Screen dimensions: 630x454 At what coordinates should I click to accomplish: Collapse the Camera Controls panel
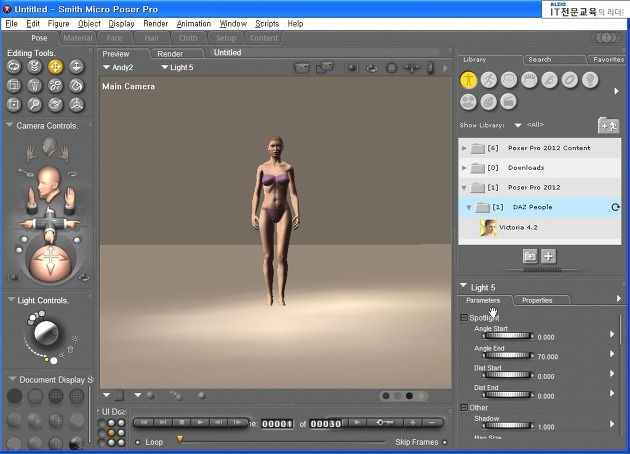click(x=10, y=125)
